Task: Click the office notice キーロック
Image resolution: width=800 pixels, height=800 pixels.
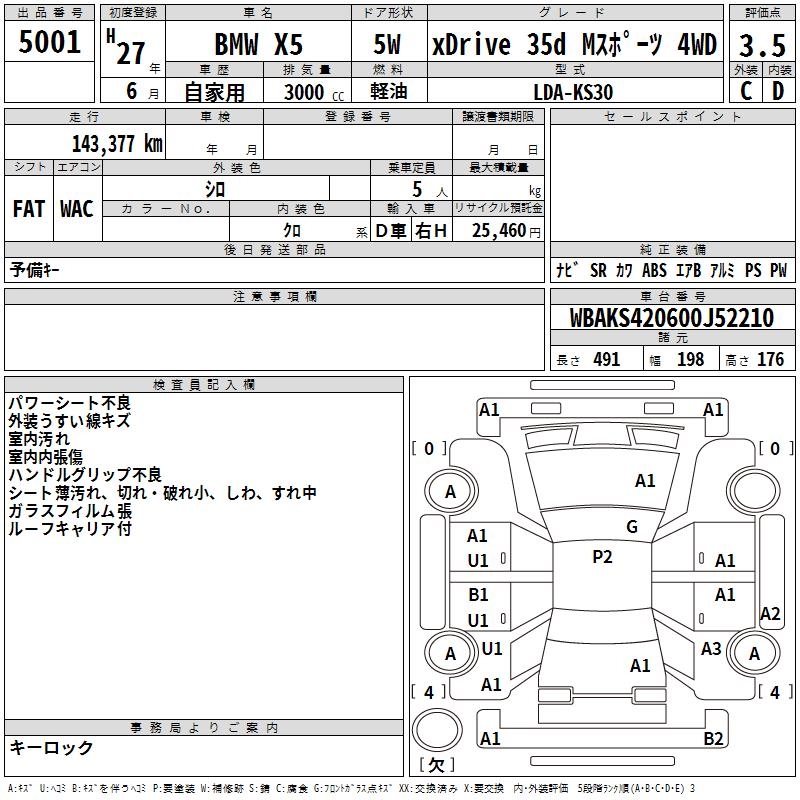Action: pyautogui.click(x=51, y=747)
